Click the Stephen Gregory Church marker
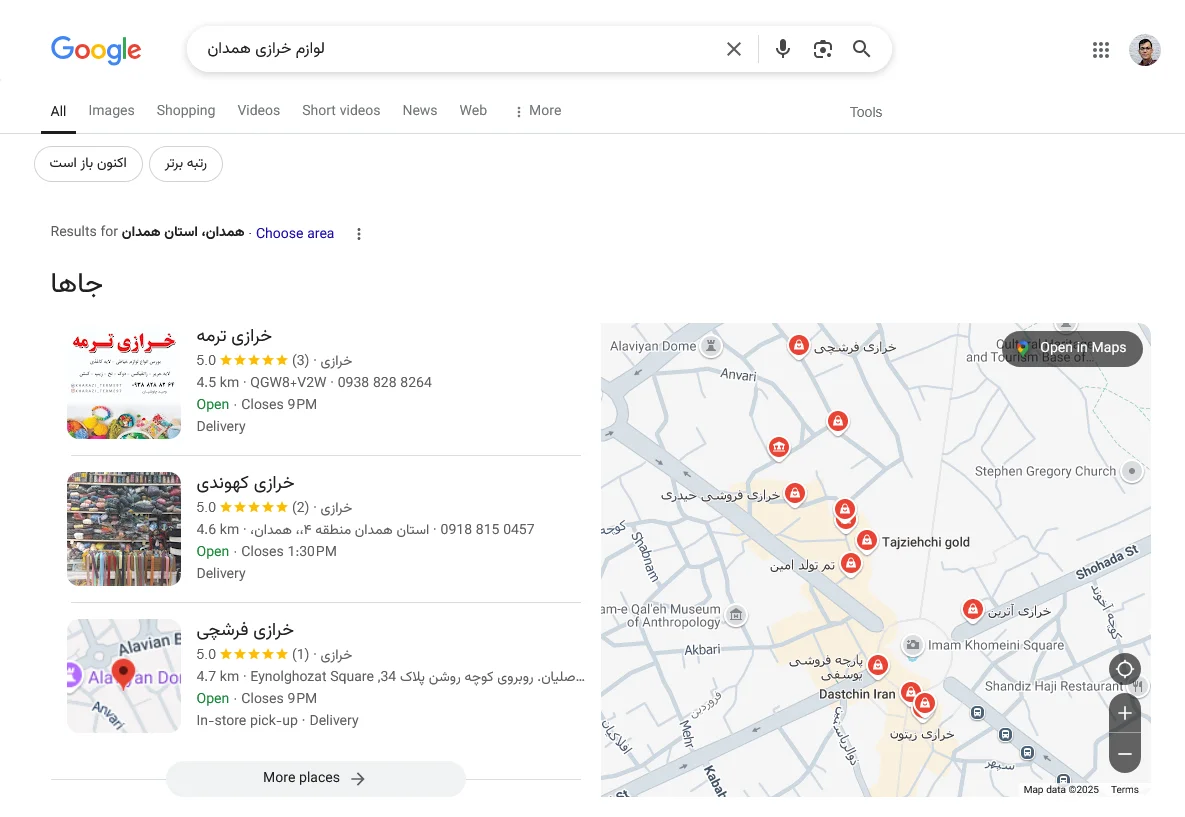 [x=1131, y=471]
